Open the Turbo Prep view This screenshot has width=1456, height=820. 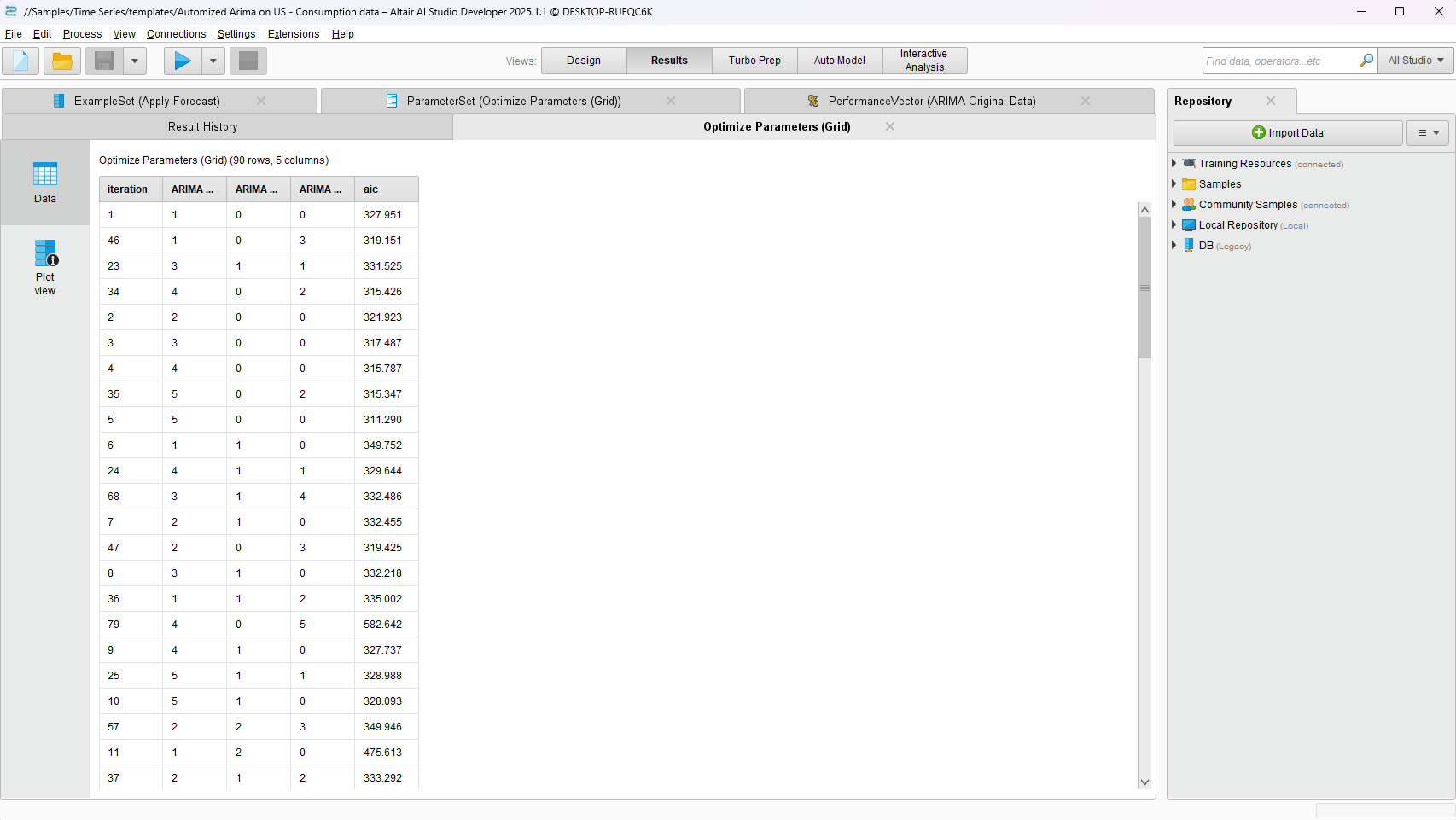click(754, 61)
